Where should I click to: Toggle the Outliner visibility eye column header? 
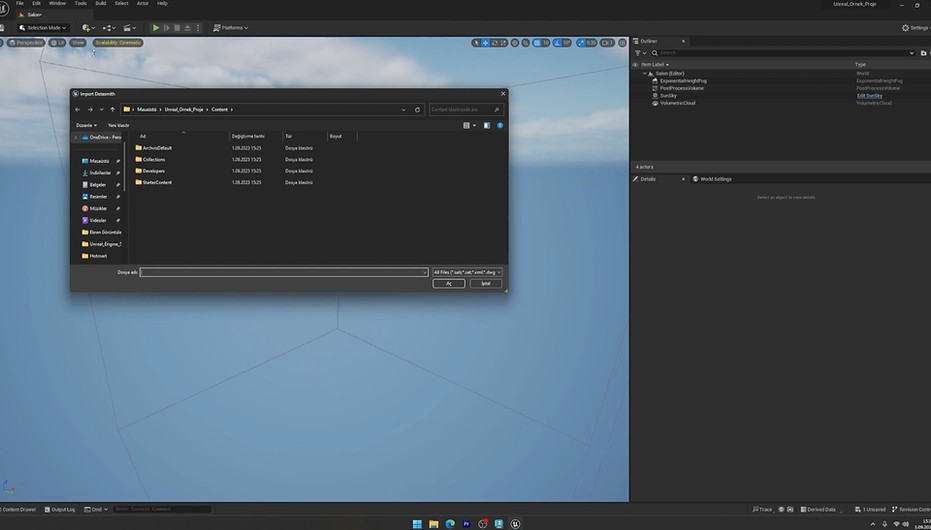click(635, 65)
